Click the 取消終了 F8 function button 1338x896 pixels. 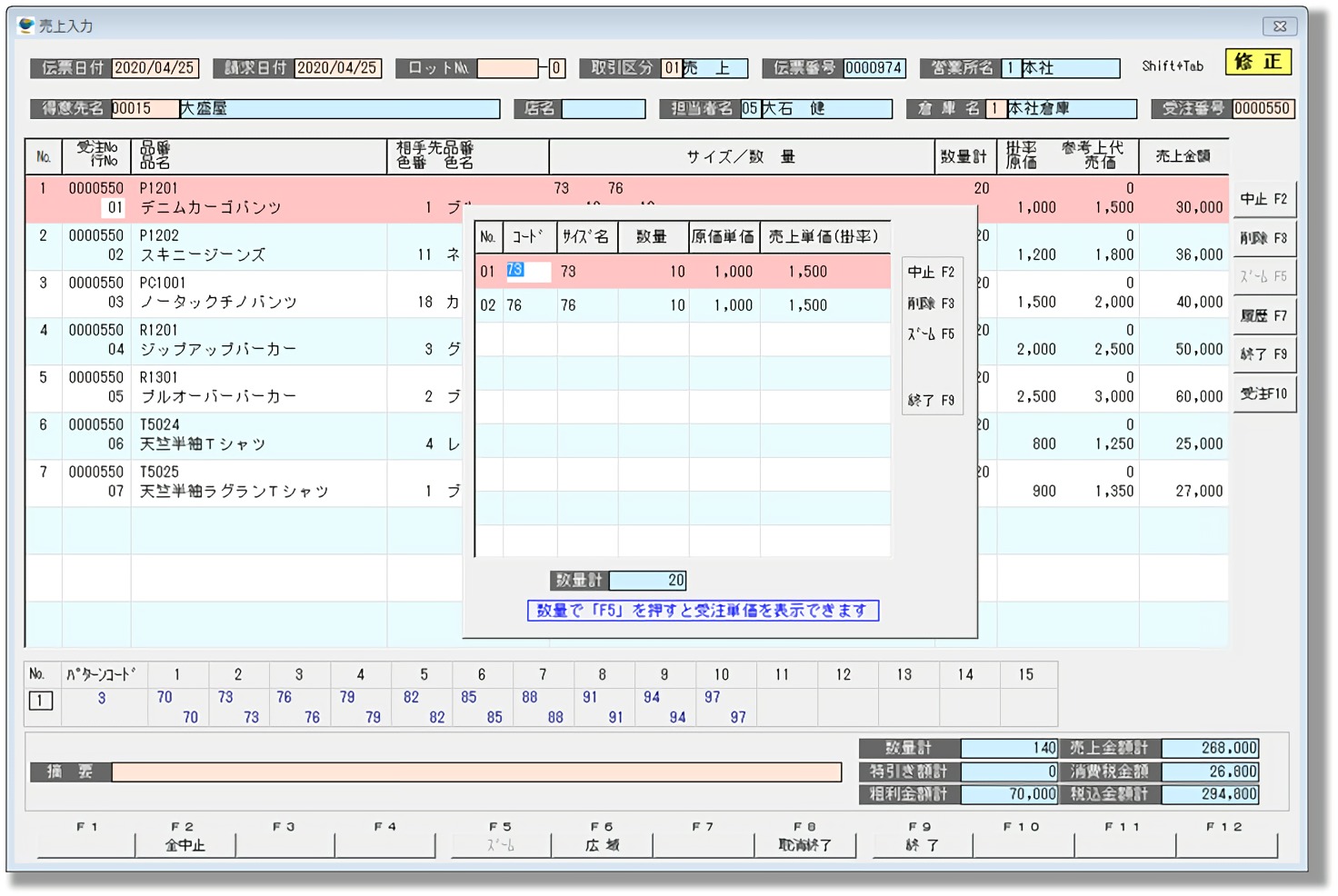[805, 845]
